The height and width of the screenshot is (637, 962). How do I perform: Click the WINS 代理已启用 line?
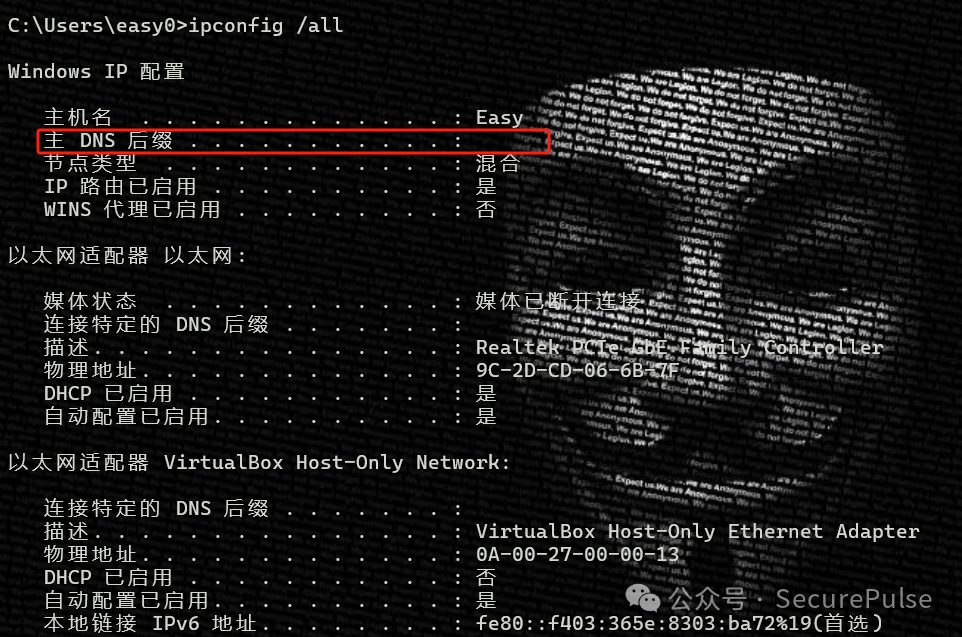(270, 209)
